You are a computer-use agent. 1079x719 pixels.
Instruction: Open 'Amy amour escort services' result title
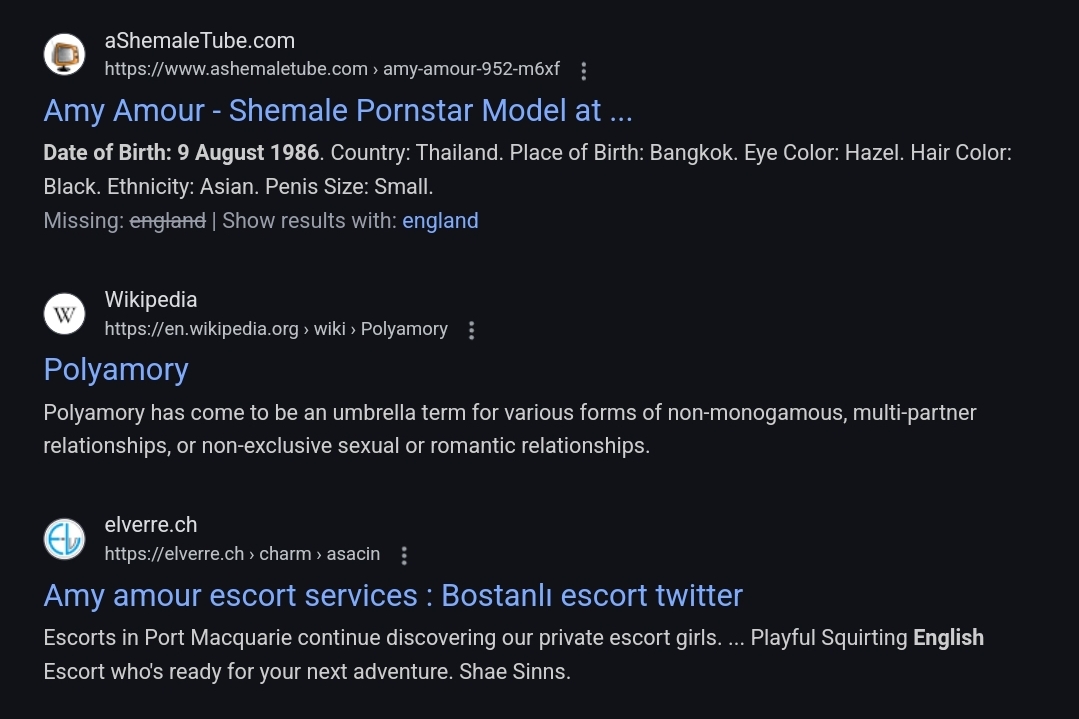point(393,595)
